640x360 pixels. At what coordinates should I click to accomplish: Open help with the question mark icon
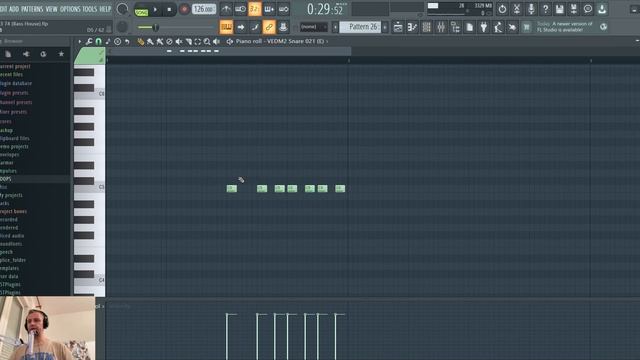(x=545, y=9)
